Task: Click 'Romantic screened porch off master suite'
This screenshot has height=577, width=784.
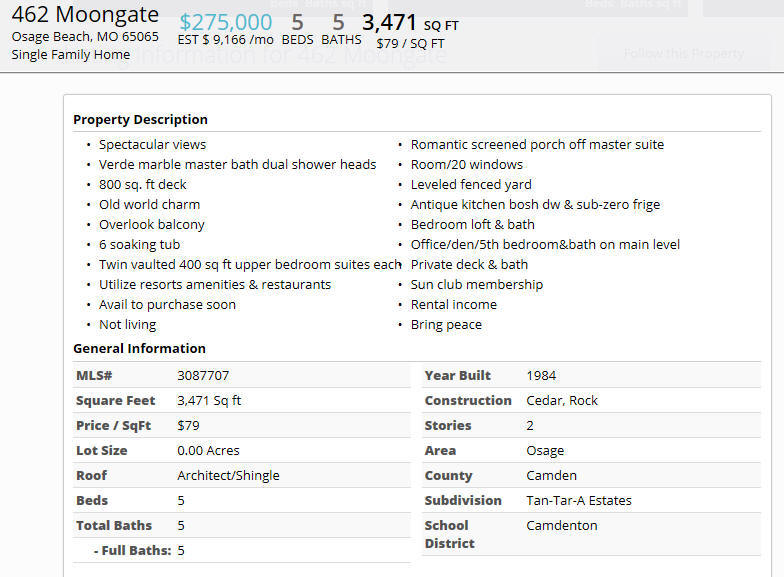Action: pos(538,144)
